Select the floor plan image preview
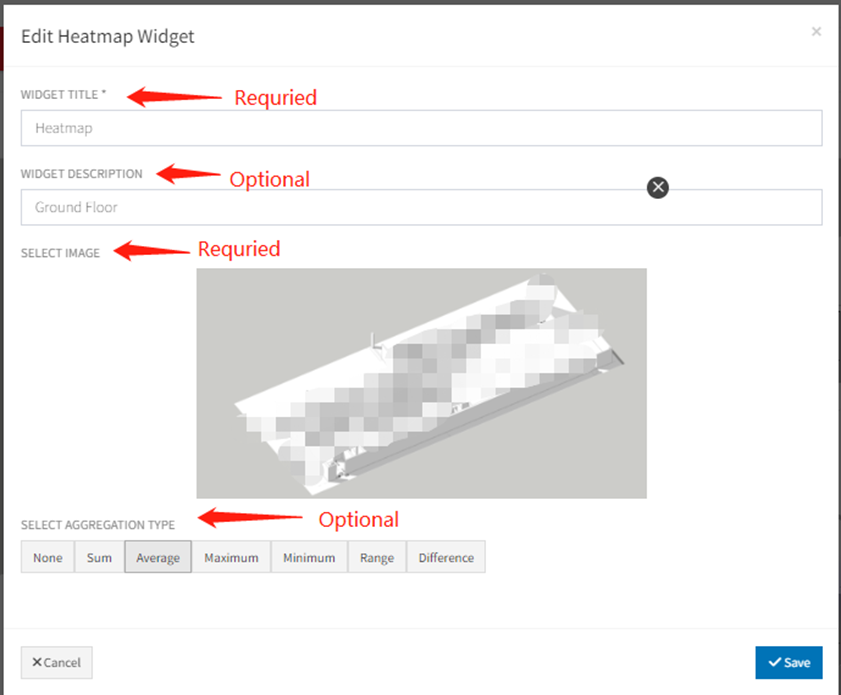Viewport: 841px width, 695px height. (421, 383)
